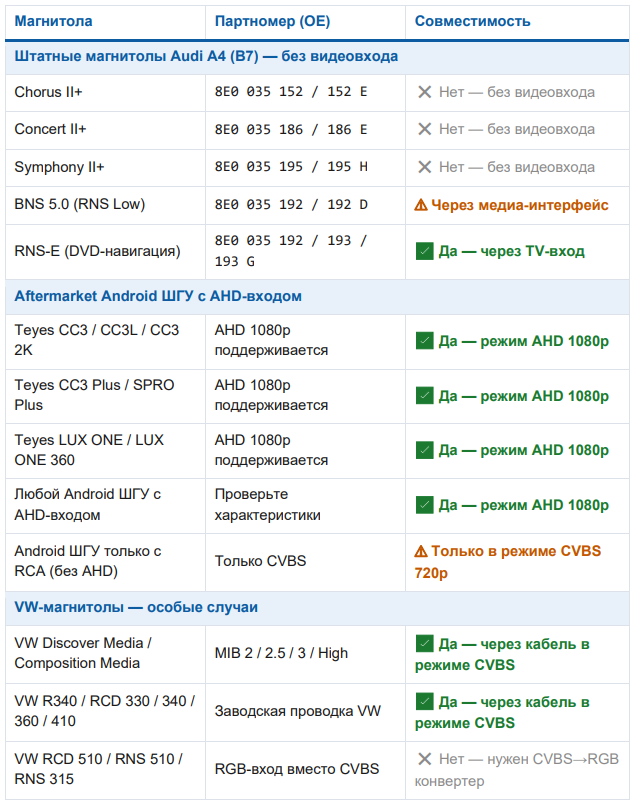Click the RGB-вход вместо CVBS cell
The image size is (635, 804).
[x=305, y=770]
